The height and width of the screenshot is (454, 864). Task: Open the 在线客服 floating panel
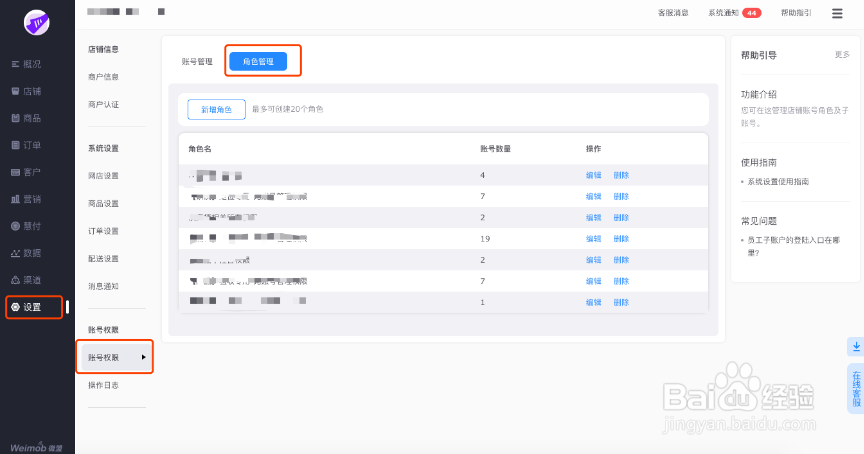click(856, 388)
